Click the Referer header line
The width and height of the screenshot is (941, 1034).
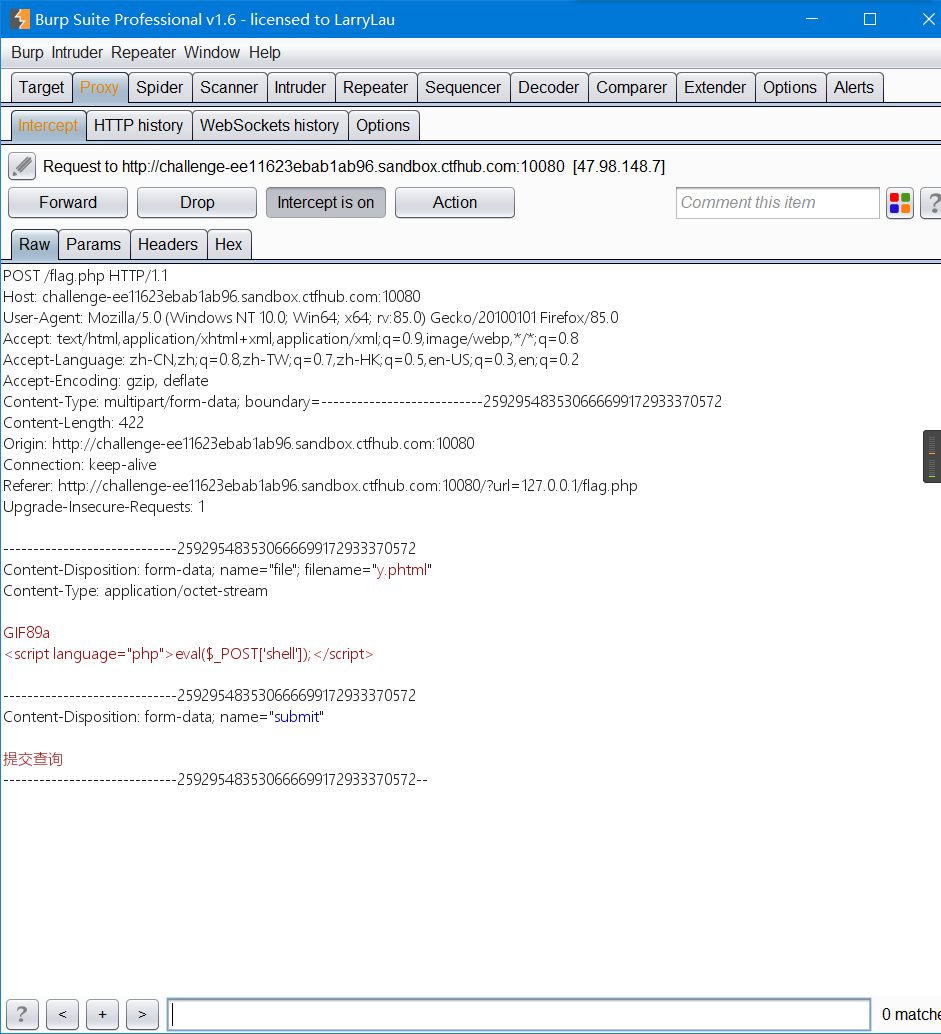pos(320,486)
